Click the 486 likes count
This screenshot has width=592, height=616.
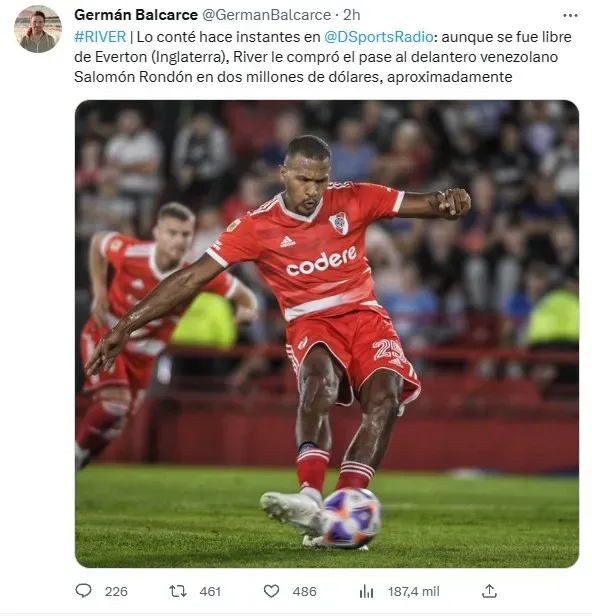(x=304, y=591)
